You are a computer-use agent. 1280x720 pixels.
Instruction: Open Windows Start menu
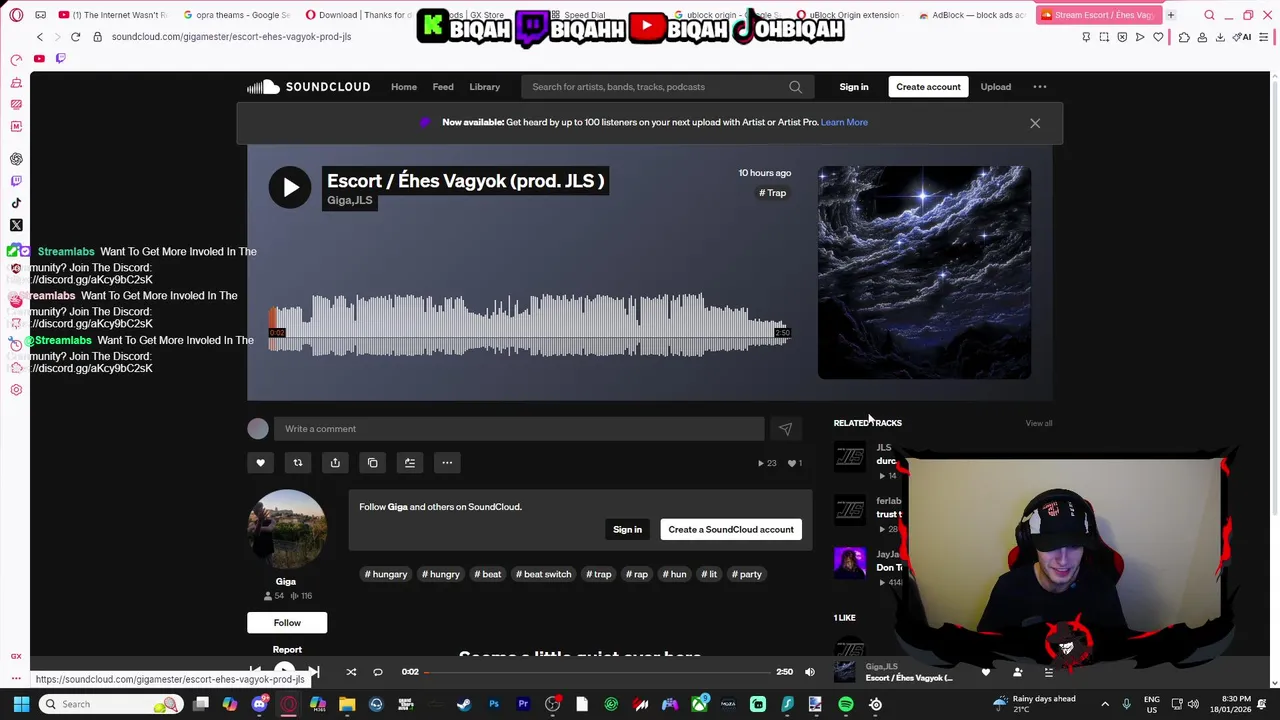point(21,704)
